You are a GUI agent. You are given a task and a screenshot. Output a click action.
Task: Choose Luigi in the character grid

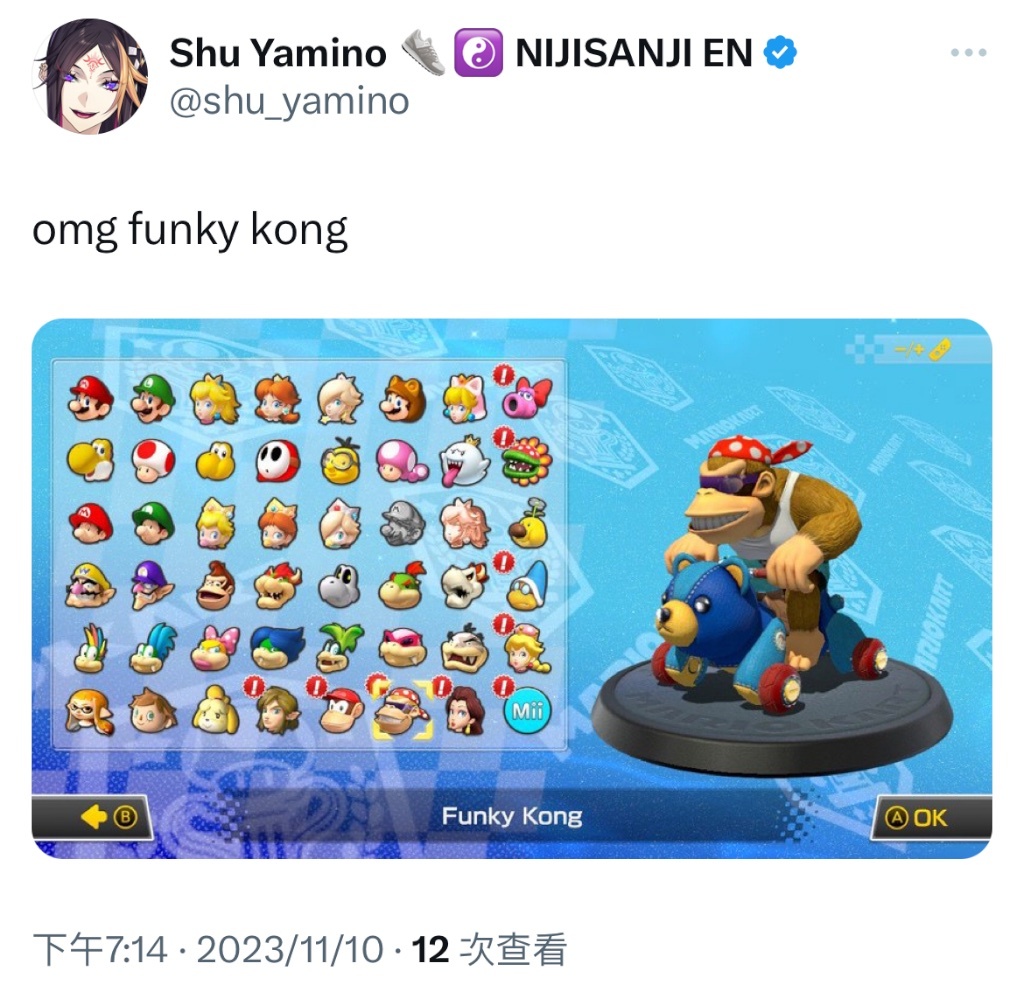tap(153, 398)
